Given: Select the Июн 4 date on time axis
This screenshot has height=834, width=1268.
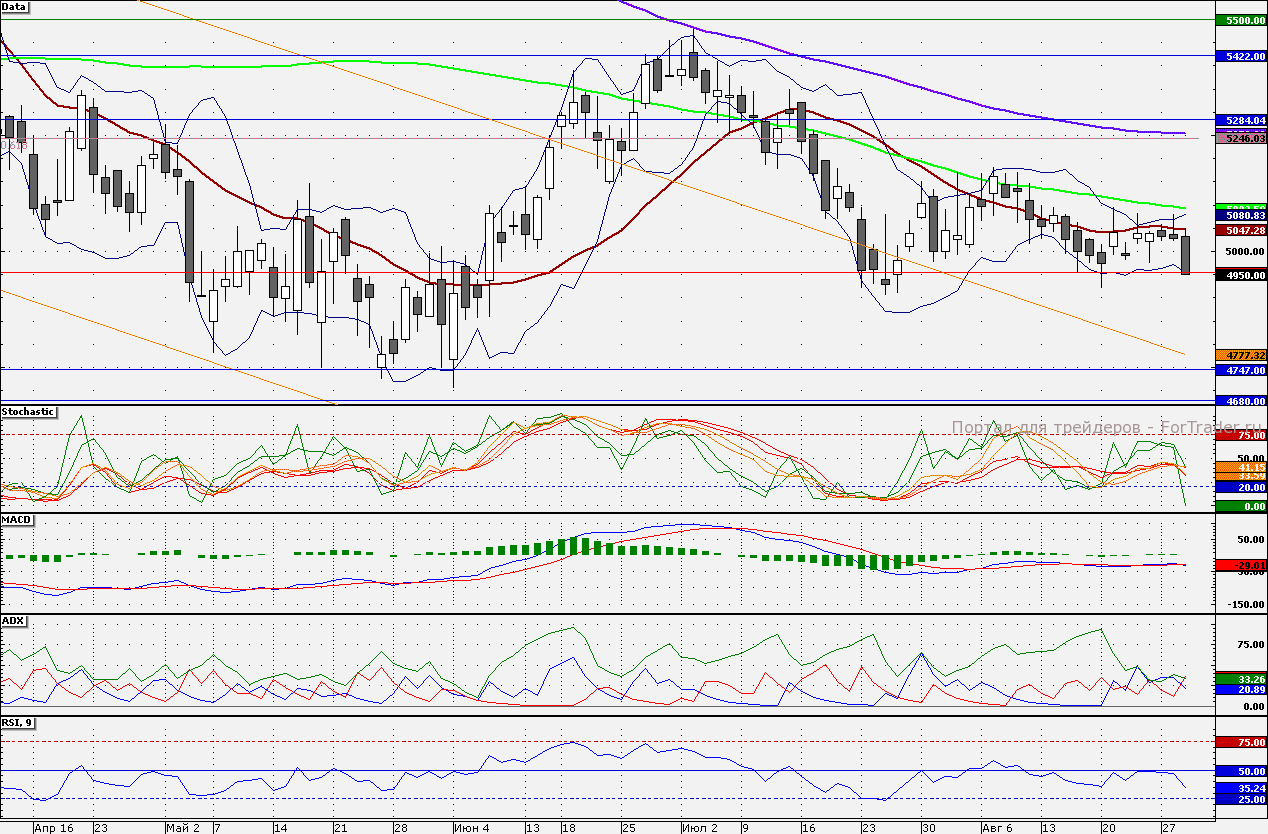Looking at the screenshot, I should point(471,828).
